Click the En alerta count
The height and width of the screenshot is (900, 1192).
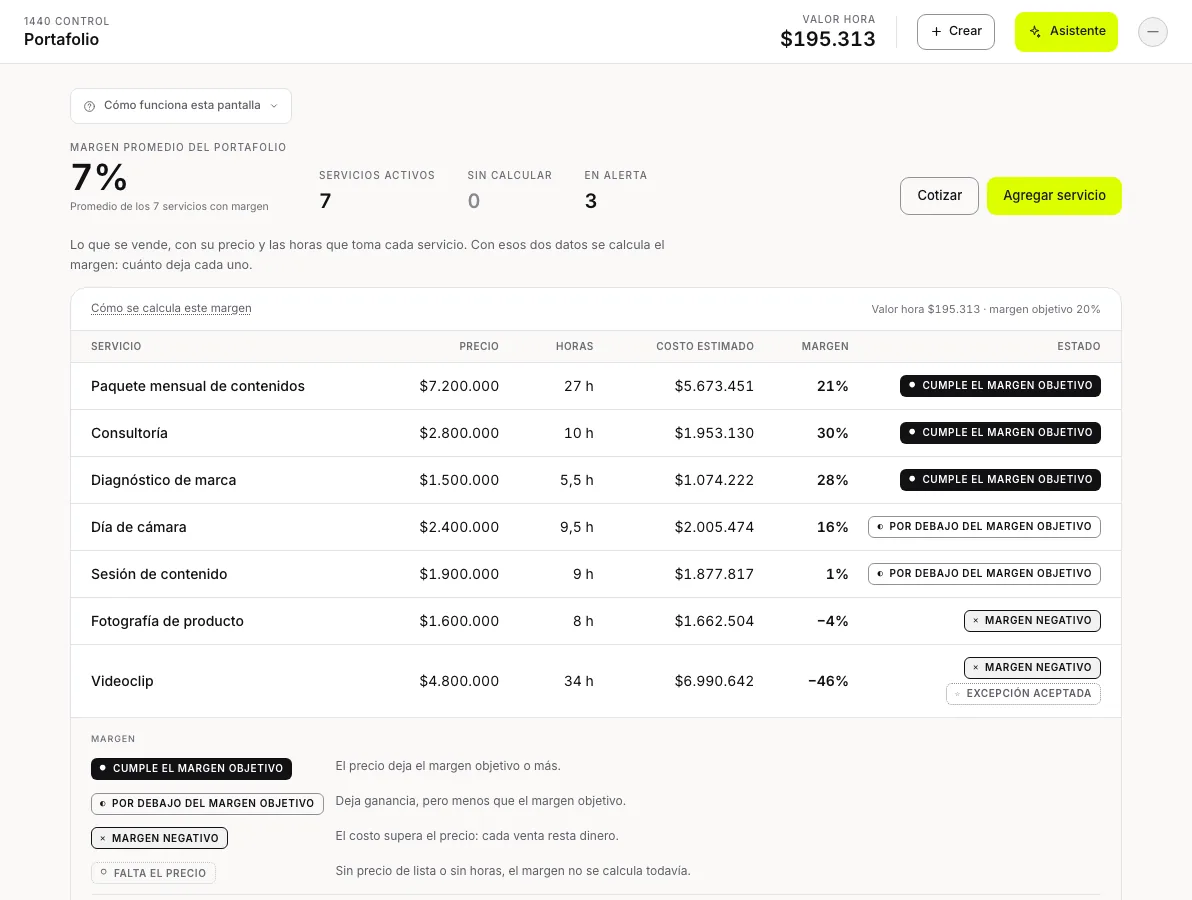pos(591,201)
